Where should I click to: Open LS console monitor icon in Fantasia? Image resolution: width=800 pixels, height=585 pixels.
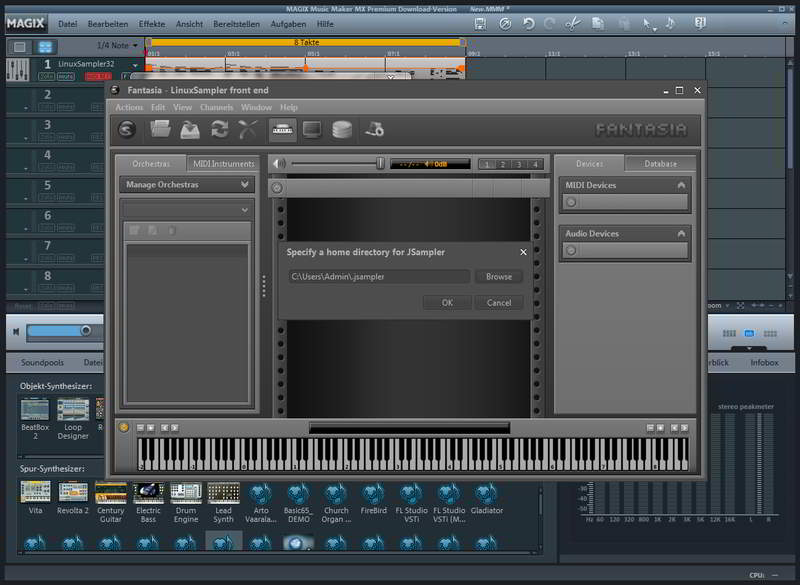click(x=312, y=130)
